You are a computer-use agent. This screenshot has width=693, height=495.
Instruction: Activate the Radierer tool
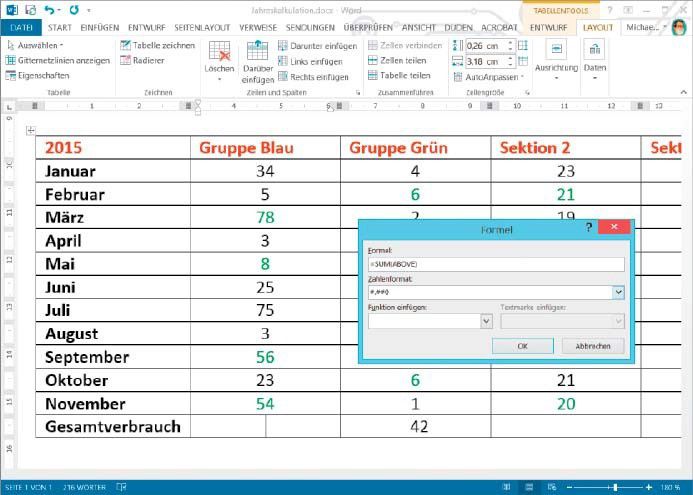pyautogui.click(x=142, y=60)
